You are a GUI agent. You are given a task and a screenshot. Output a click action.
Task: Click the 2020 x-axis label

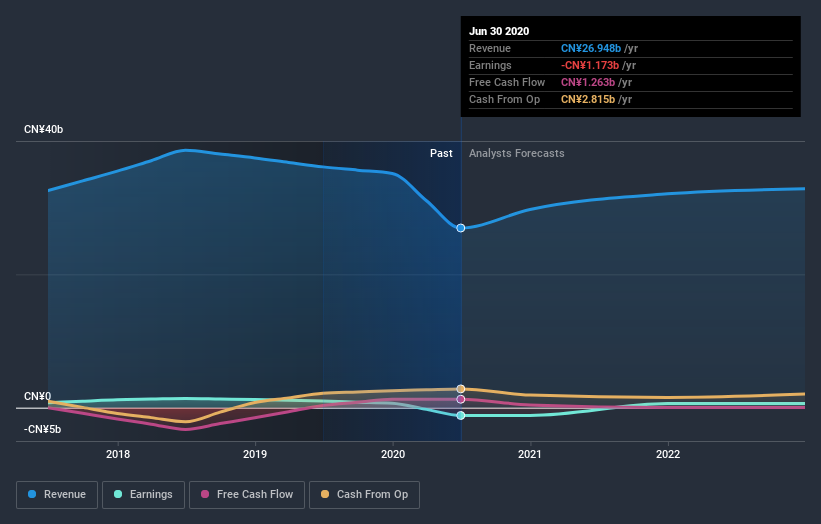pyautogui.click(x=393, y=454)
